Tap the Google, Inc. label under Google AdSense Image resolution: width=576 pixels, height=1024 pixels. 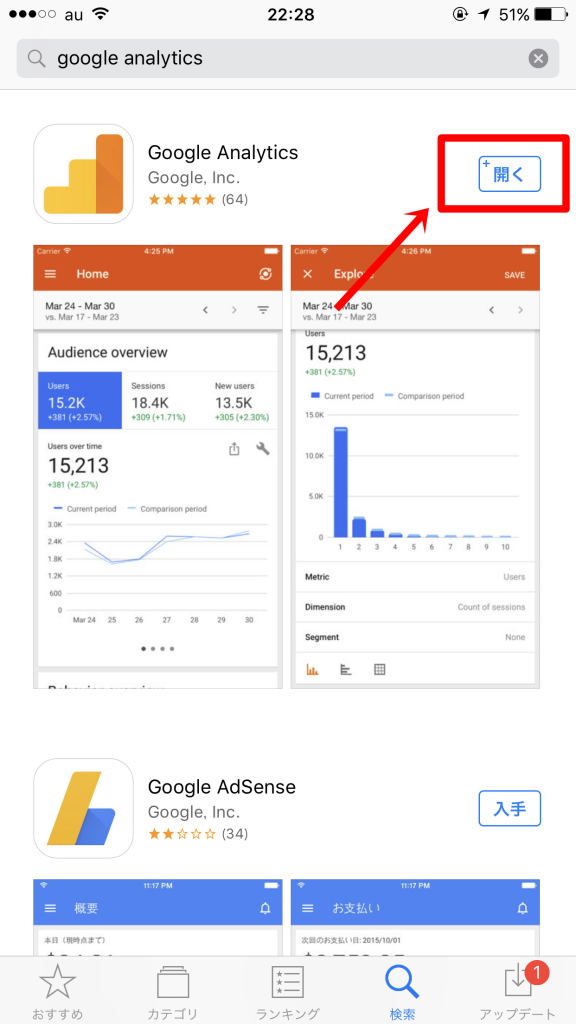click(194, 812)
